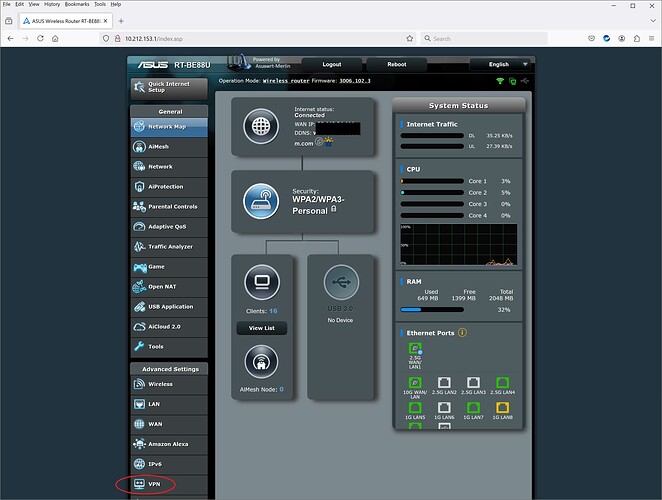Open Game settings in sidebar

click(x=169, y=266)
